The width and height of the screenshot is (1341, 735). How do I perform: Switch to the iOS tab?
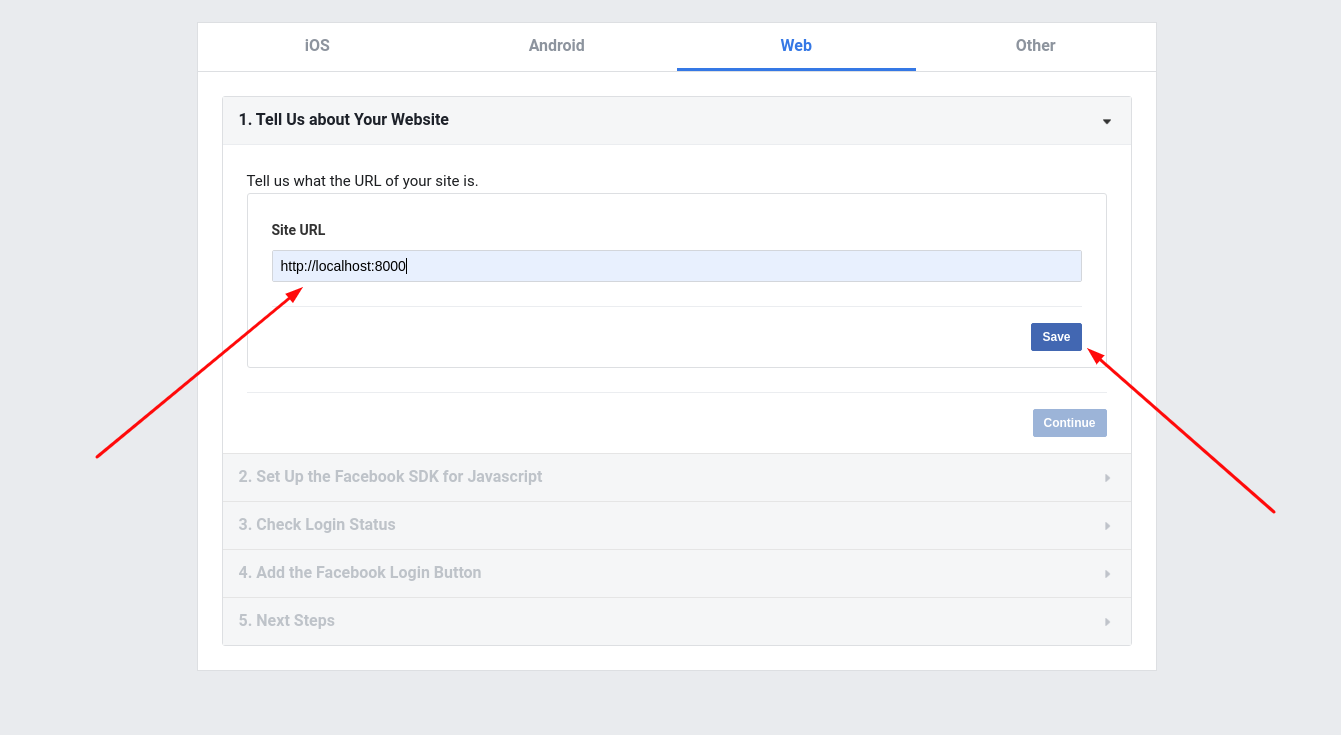[317, 46]
